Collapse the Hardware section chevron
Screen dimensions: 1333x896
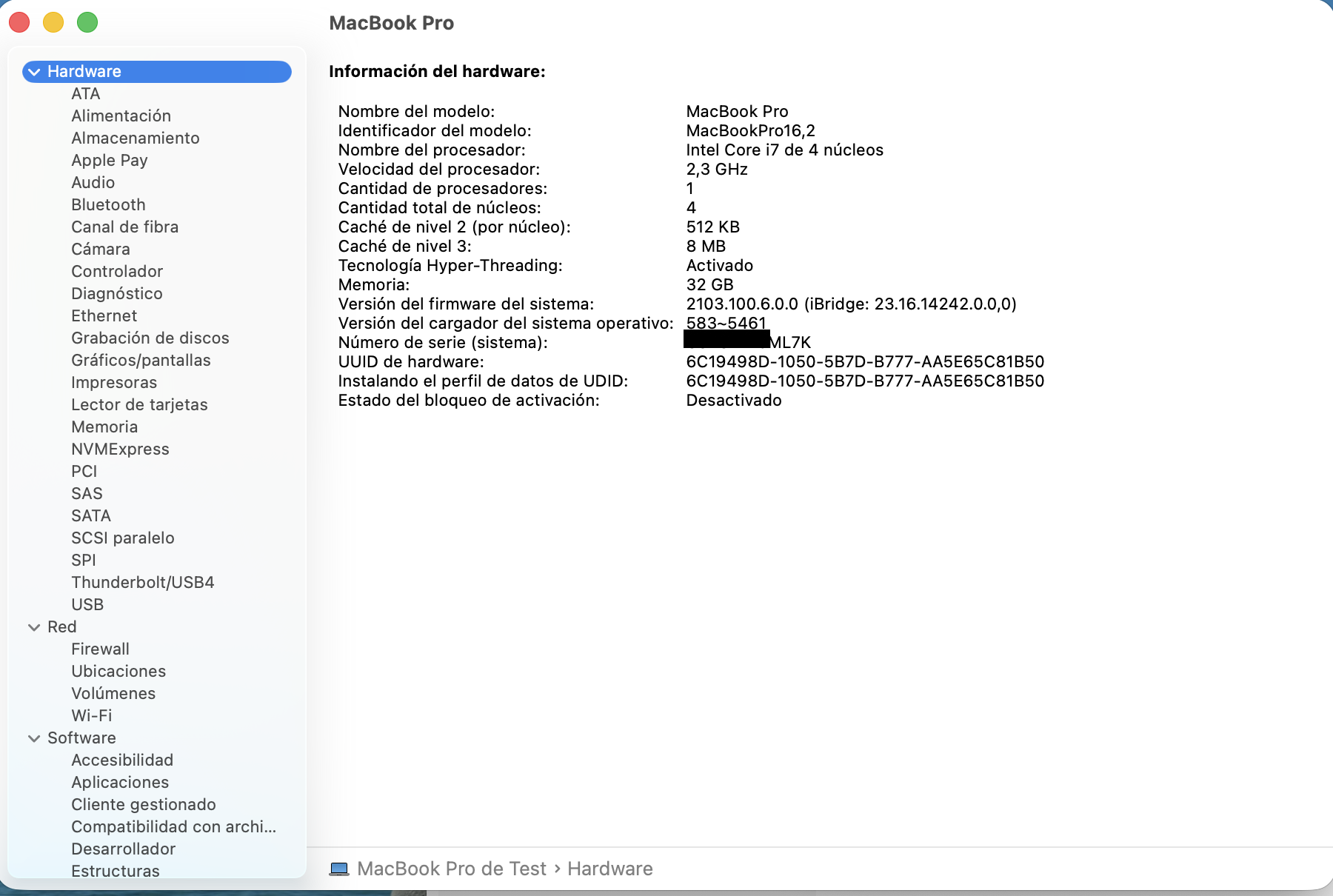(x=34, y=72)
